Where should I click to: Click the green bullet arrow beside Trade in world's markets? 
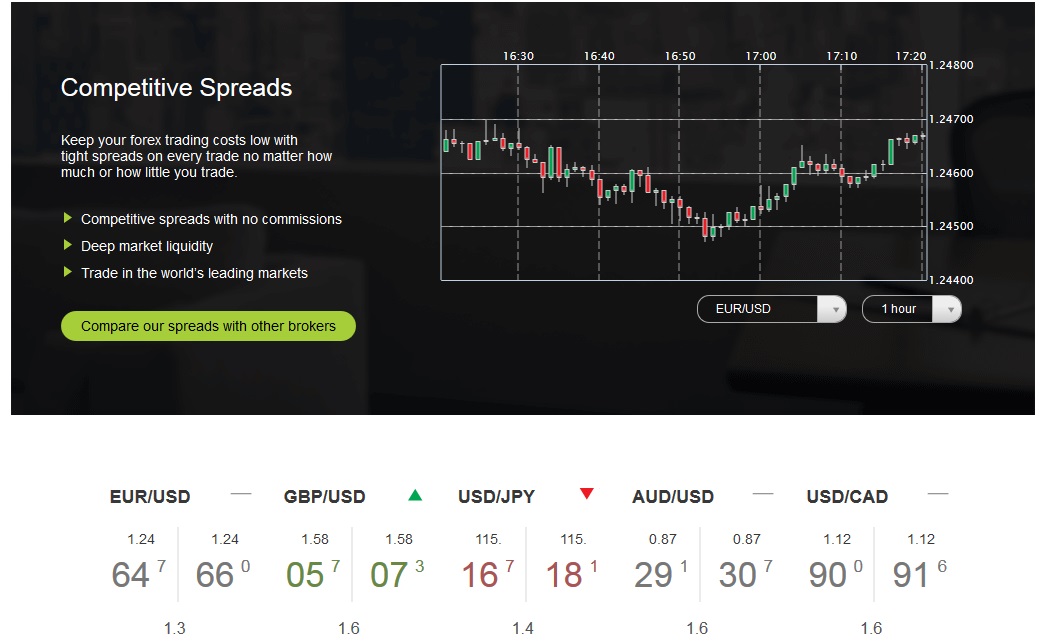(67, 272)
